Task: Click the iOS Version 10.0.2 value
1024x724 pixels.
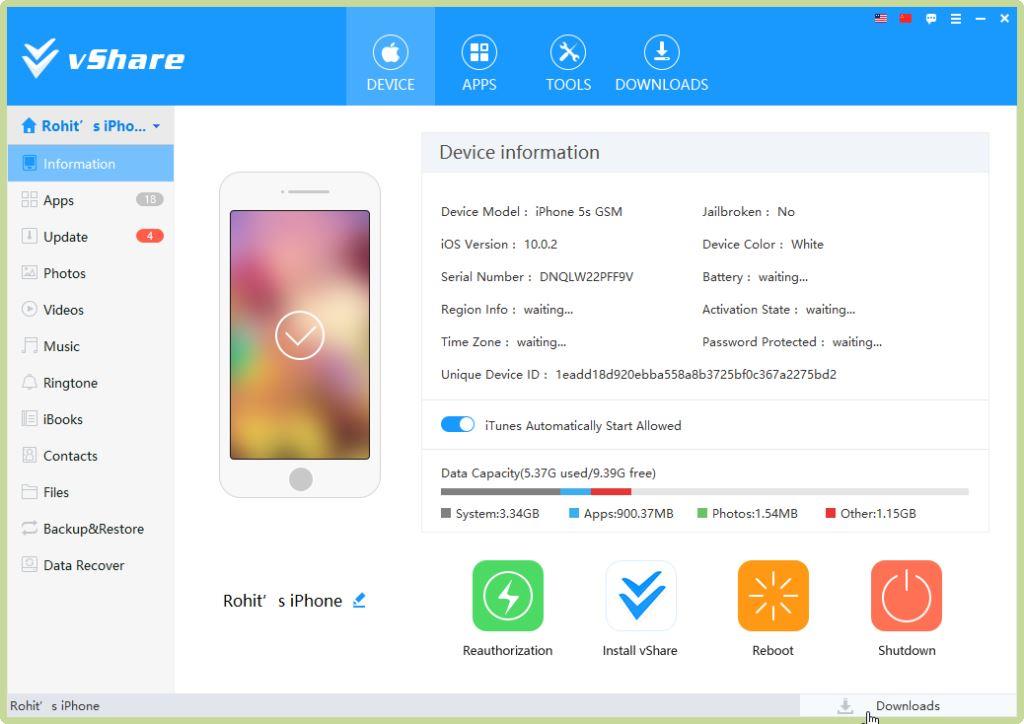Action: pos(541,244)
